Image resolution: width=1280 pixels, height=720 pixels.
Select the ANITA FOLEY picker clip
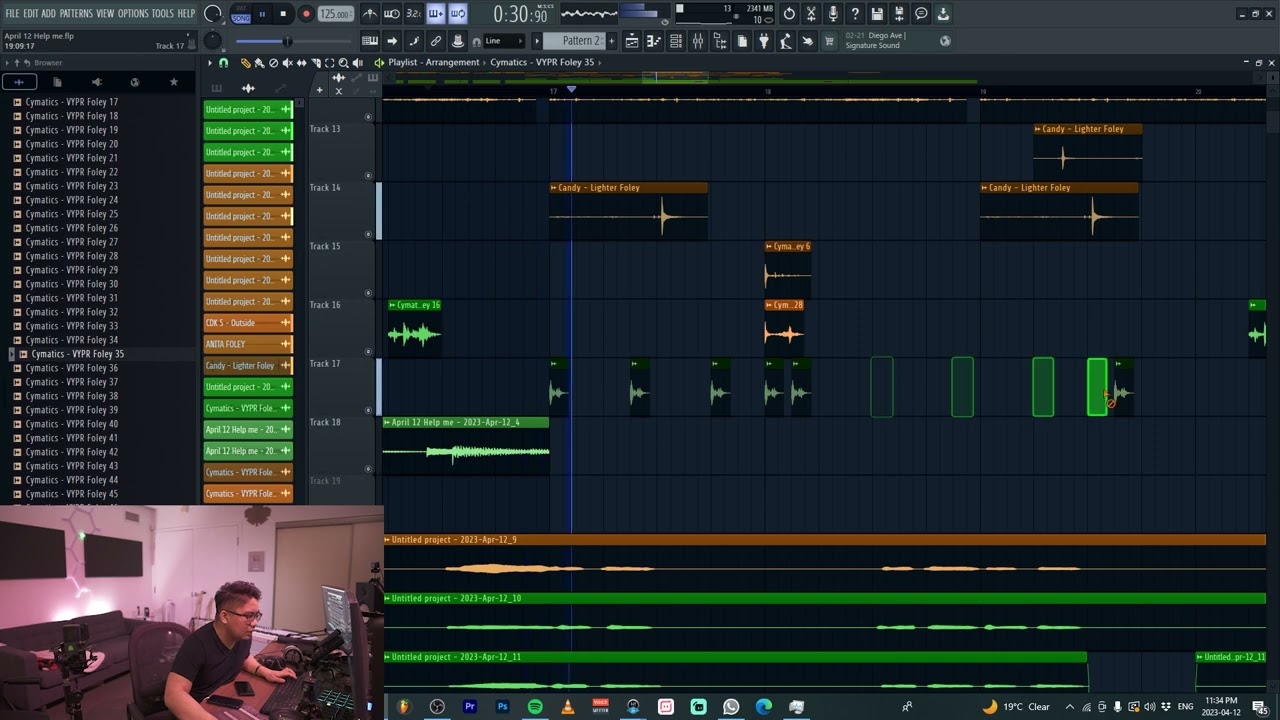(x=248, y=344)
